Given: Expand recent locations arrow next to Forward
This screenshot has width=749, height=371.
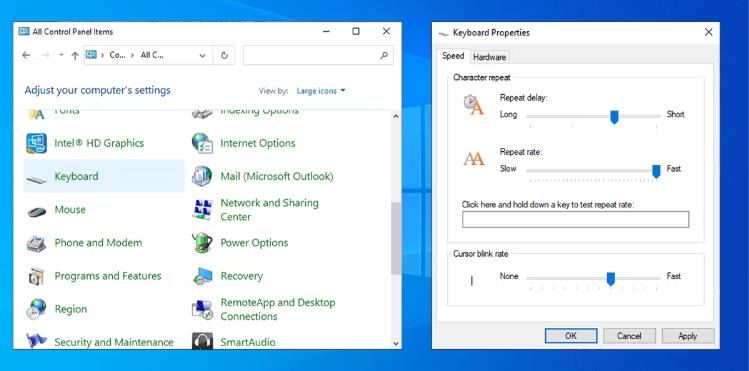Looking at the screenshot, I should click(x=61, y=55).
